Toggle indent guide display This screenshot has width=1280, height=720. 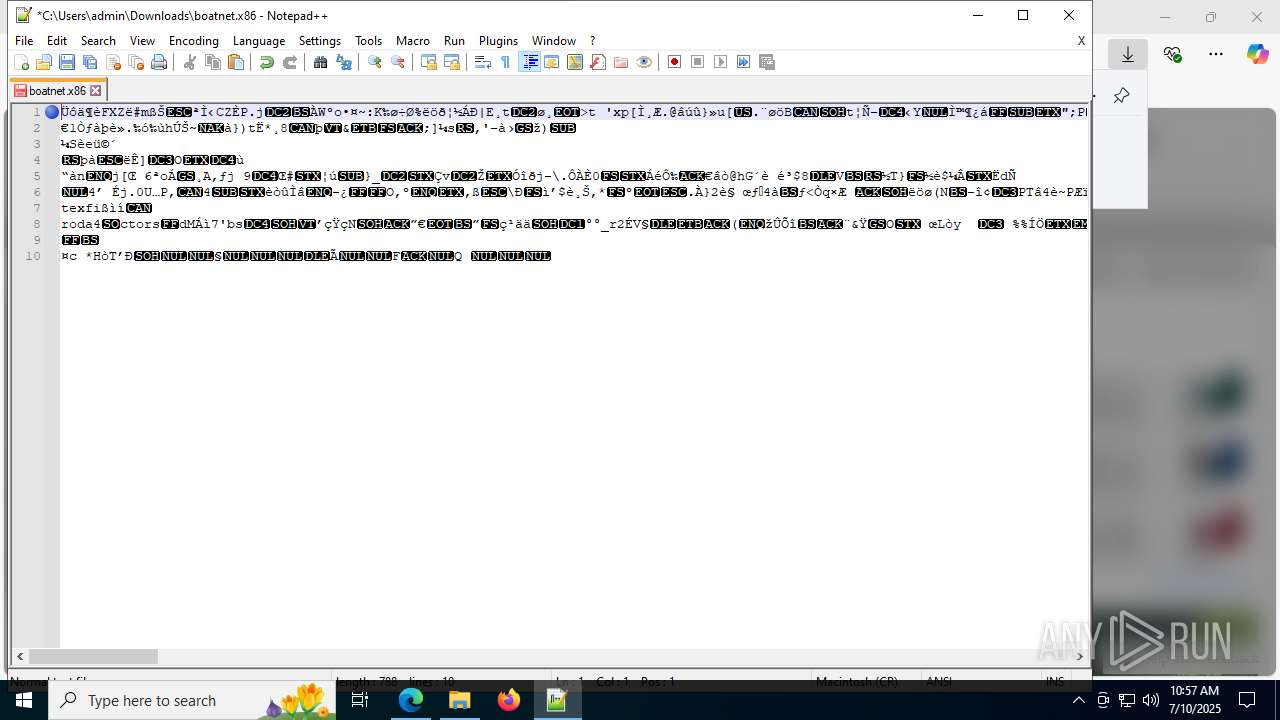tap(529, 62)
